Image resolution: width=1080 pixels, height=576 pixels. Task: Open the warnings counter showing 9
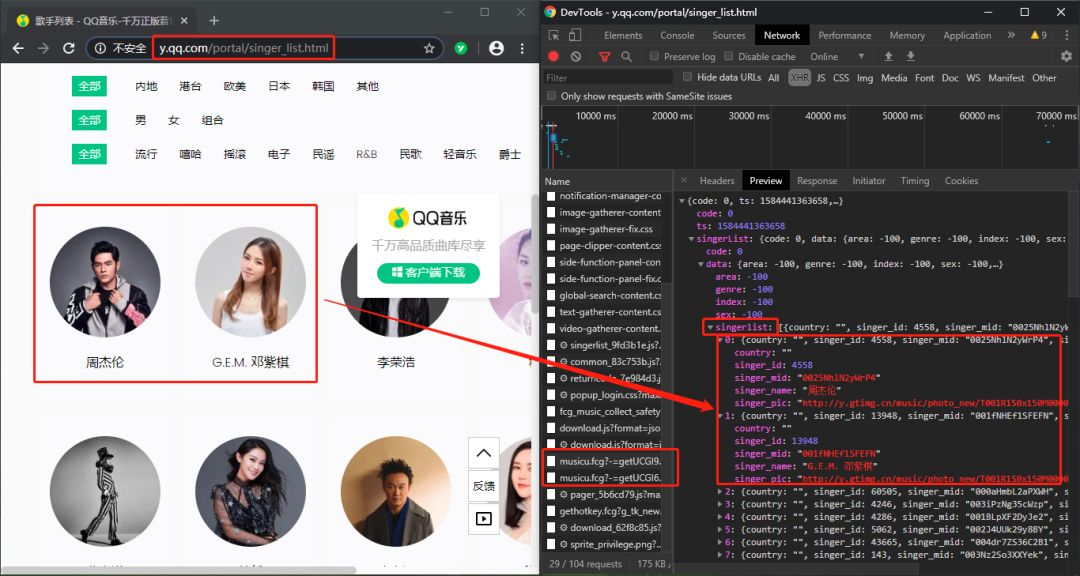[x=1039, y=35]
